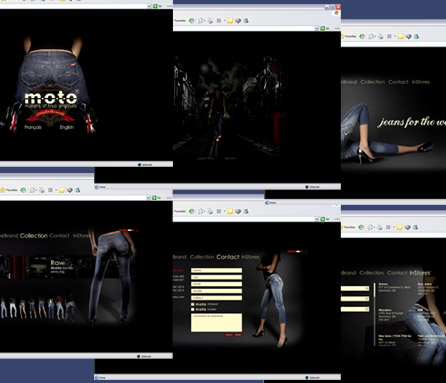
Task: Choose English language link on moto splash
Action: 67,127
